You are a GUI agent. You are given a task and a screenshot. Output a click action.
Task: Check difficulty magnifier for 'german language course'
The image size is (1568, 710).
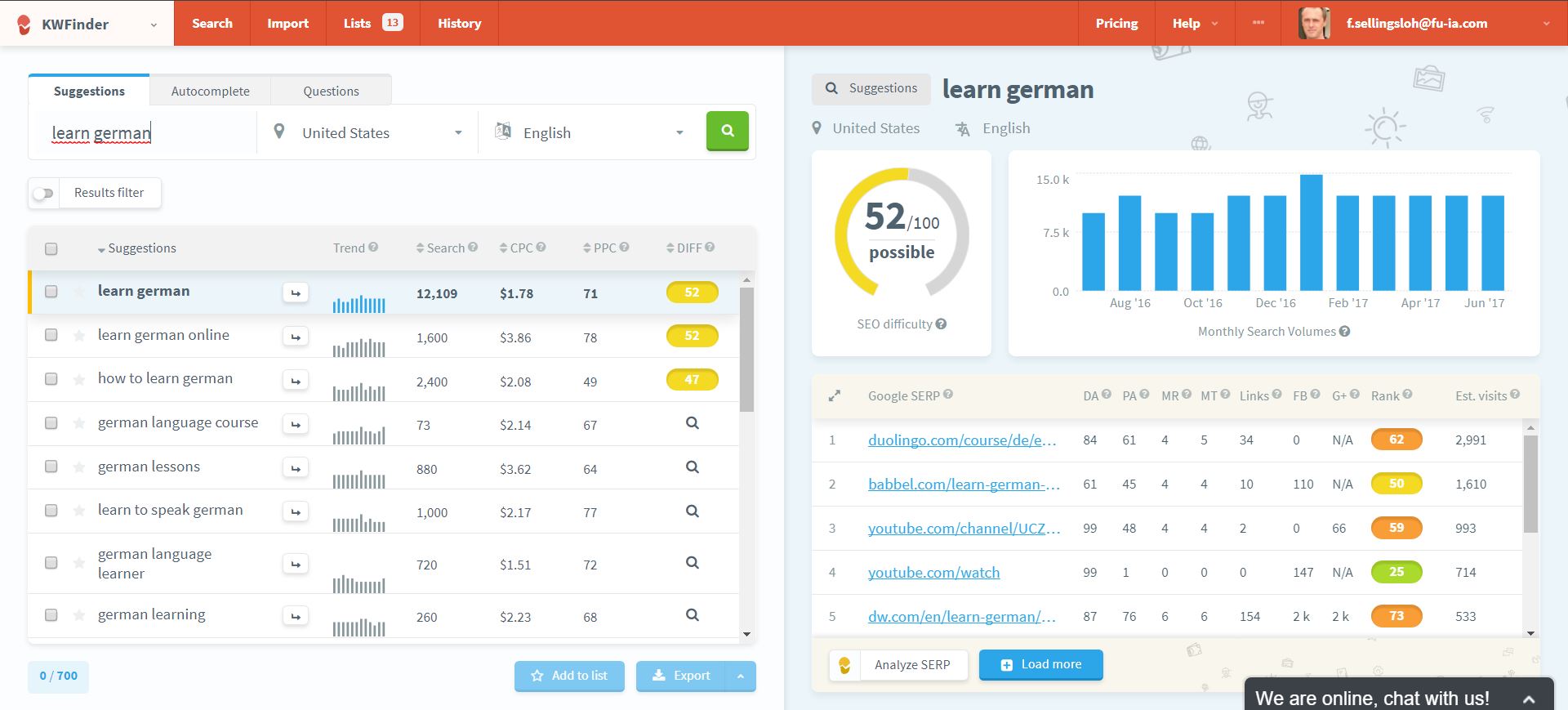click(692, 423)
